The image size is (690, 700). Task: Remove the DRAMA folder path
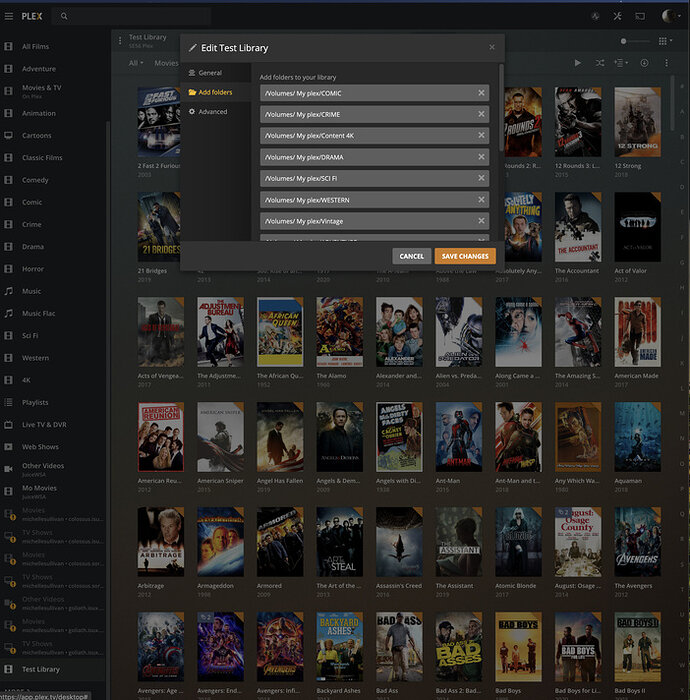(481, 157)
